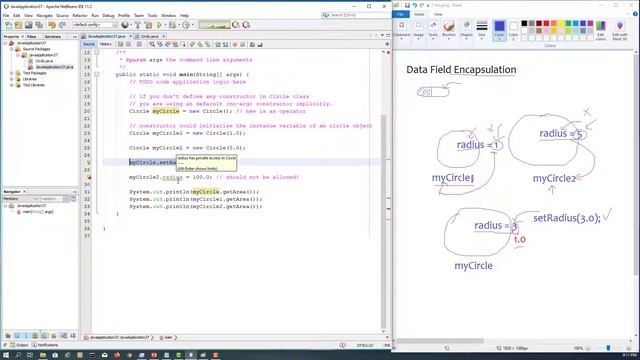Click the Windows Start button on taskbar
This screenshot has height=360, width=640.
point(6,355)
